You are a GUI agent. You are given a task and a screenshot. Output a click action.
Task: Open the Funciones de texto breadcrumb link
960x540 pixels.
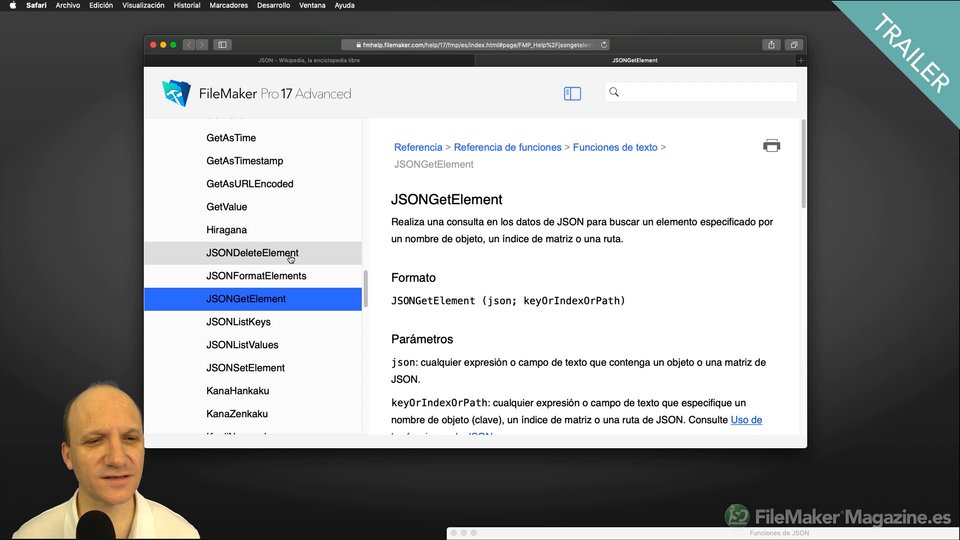[x=615, y=147]
